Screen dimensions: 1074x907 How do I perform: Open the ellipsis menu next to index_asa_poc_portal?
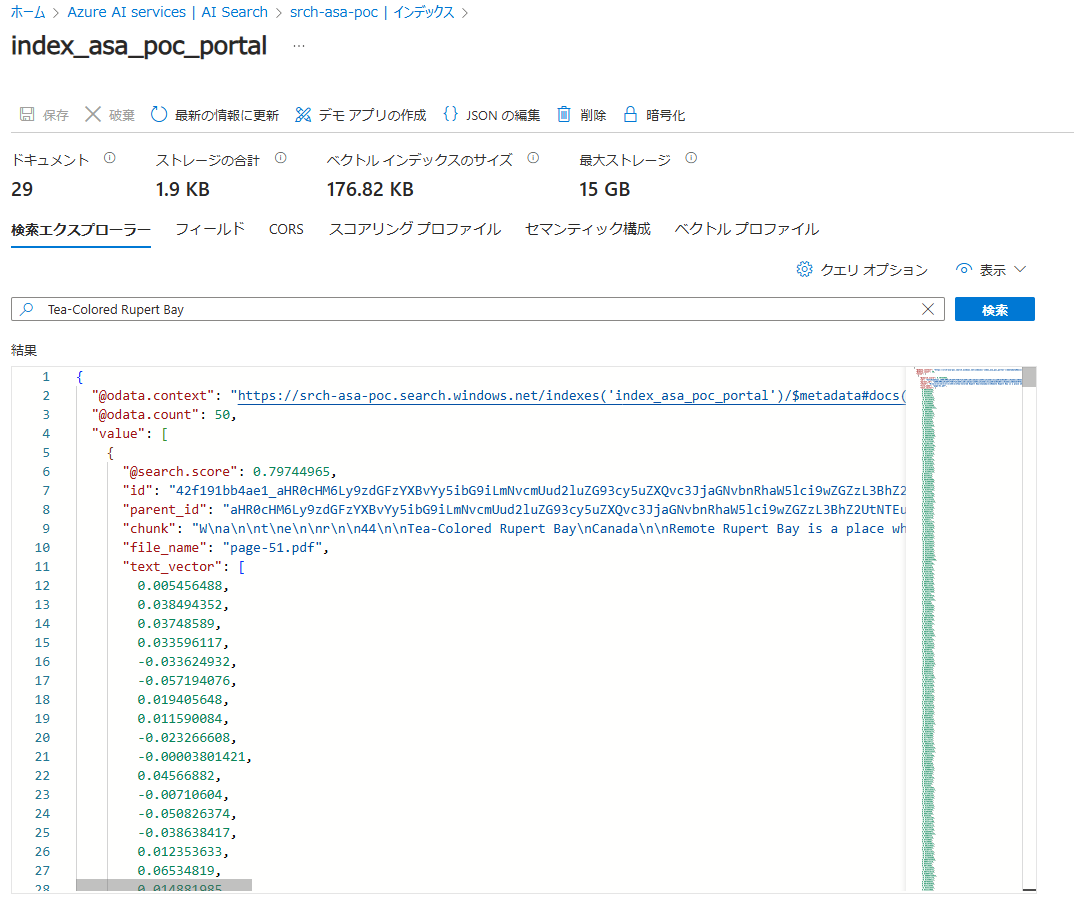click(296, 46)
